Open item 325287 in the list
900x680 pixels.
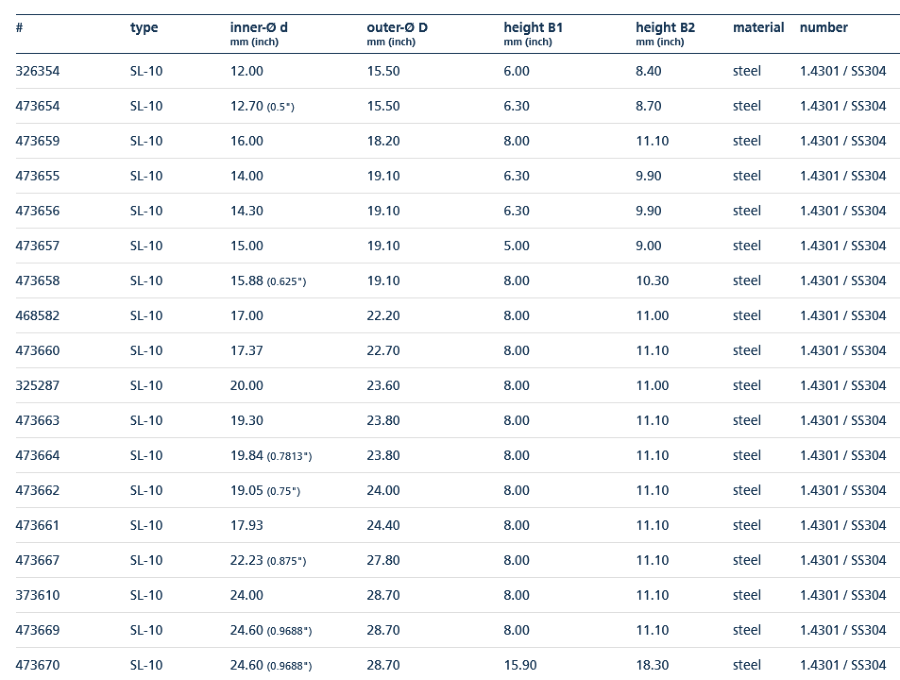coord(37,386)
